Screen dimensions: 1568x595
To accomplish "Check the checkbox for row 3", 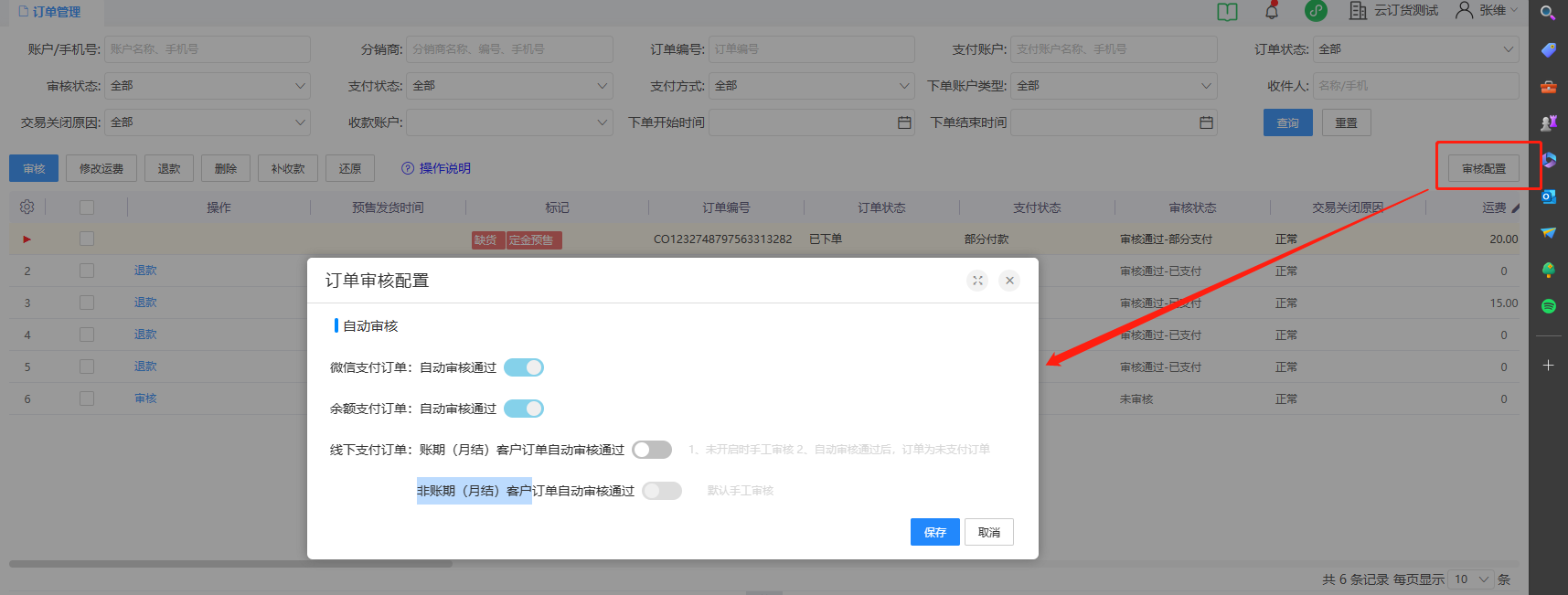I will [87, 303].
